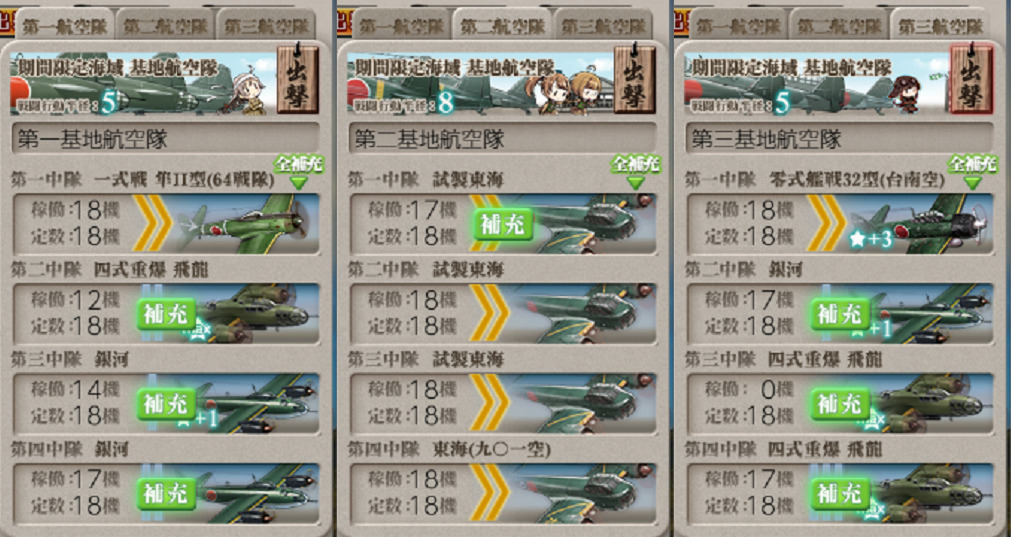Click the 銀河 plane with 14 operational aircraft

tap(166, 404)
